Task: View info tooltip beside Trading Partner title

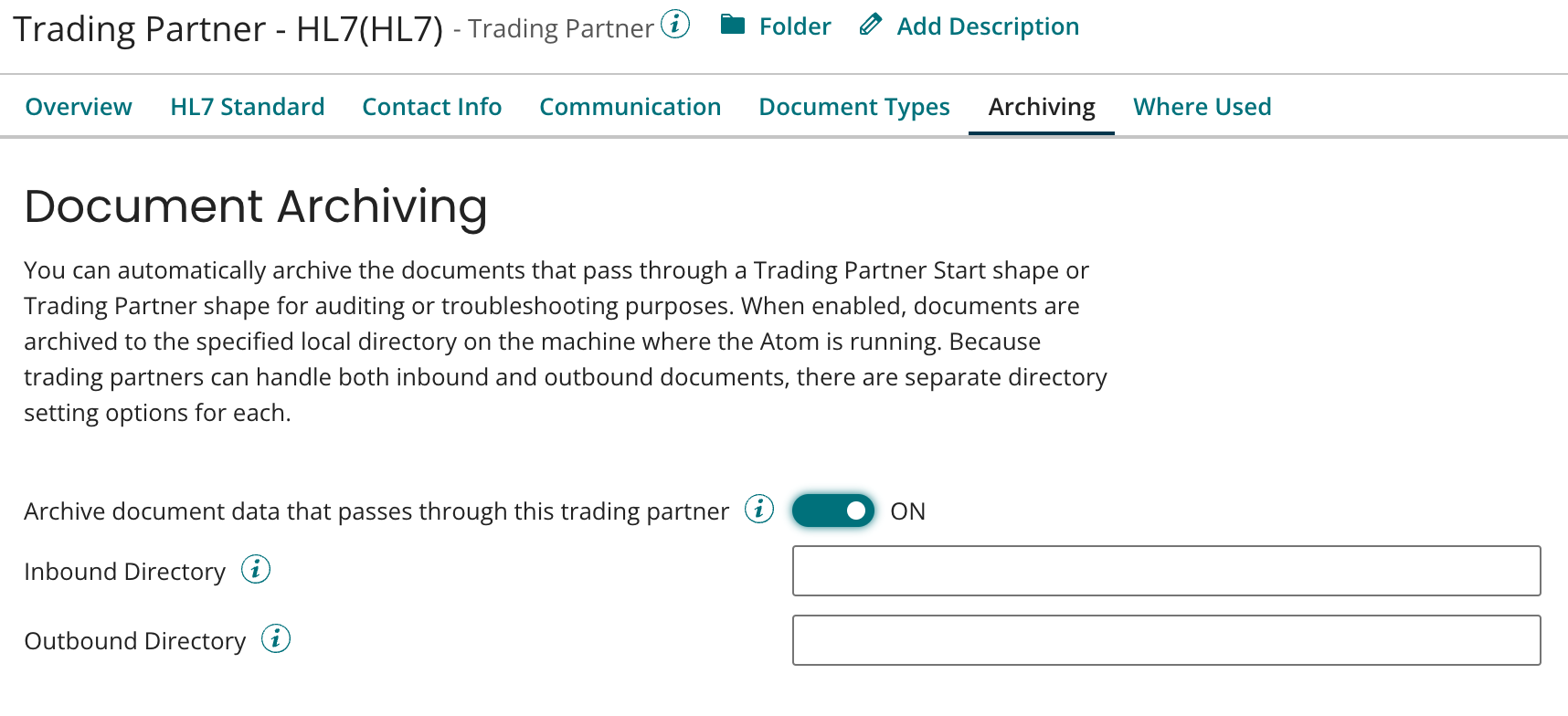Action: [x=674, y=26]
